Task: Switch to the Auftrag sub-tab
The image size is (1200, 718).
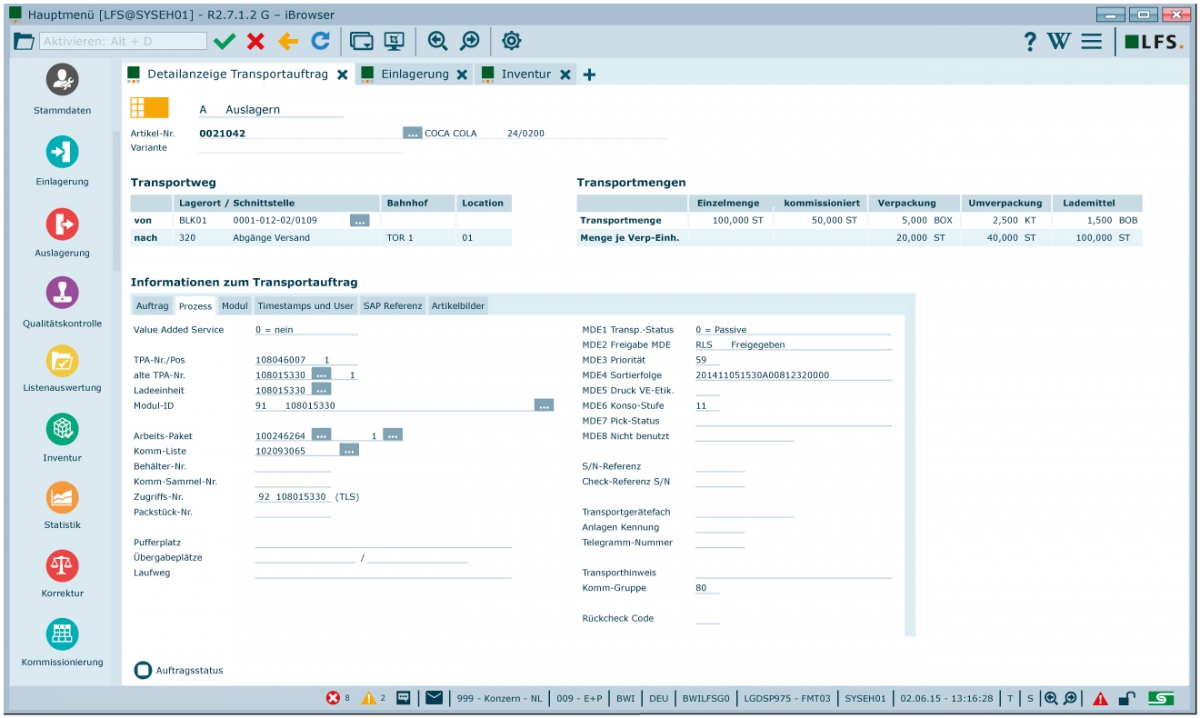Action: pos(152,305)
